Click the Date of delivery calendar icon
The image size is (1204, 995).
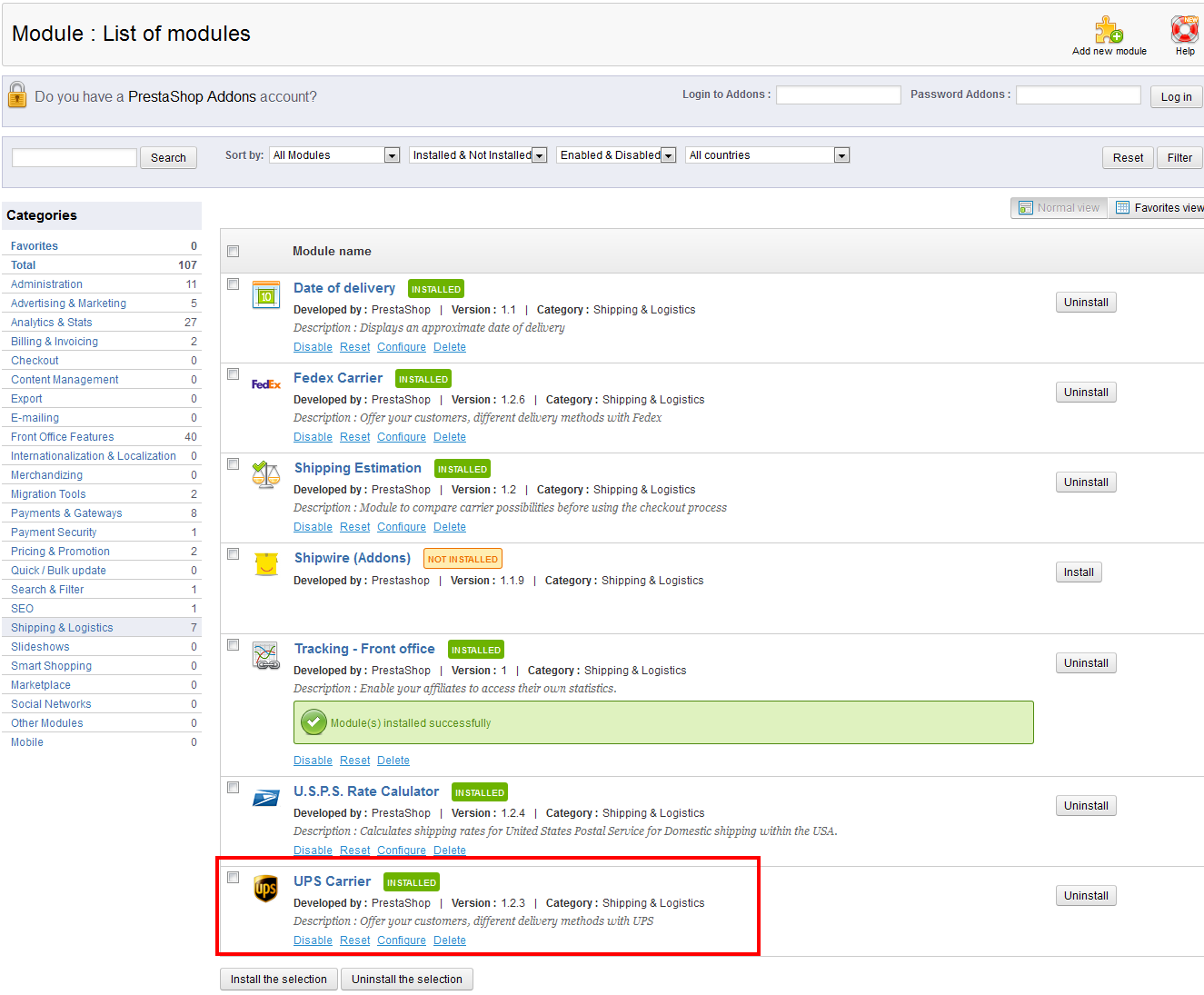(265, 294)
